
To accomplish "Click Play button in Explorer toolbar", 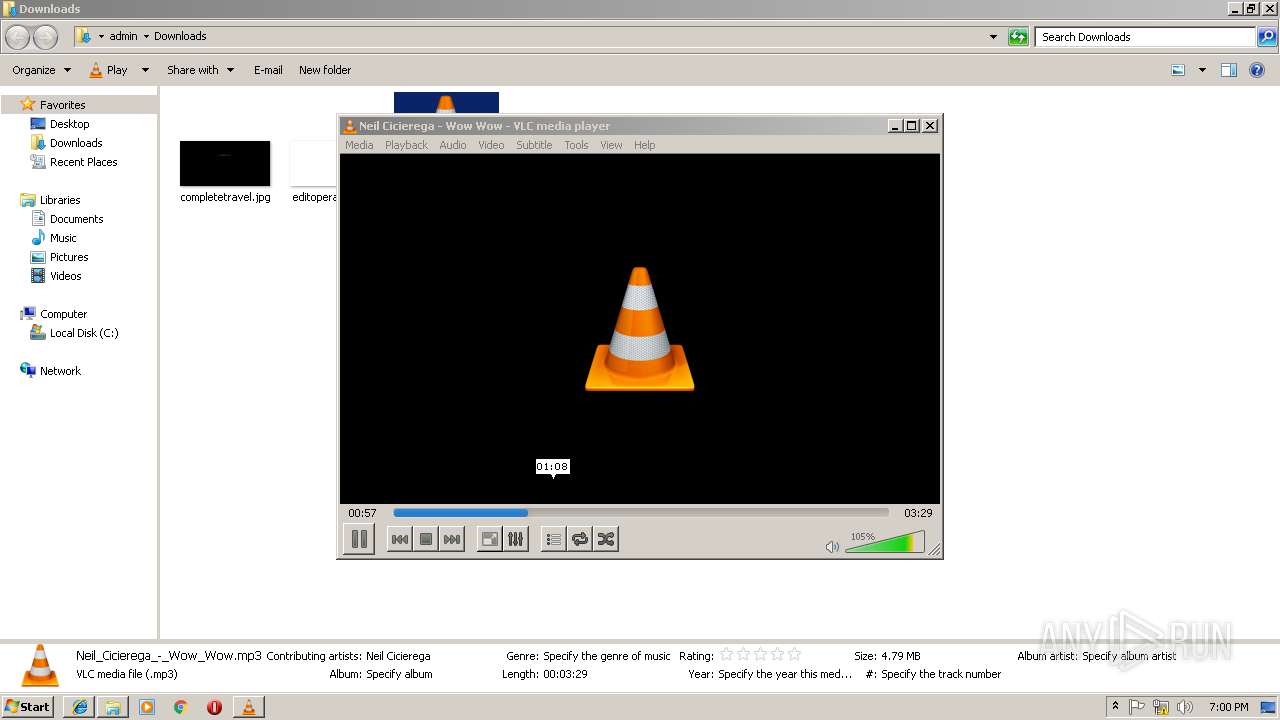I will tap(108, 70).
